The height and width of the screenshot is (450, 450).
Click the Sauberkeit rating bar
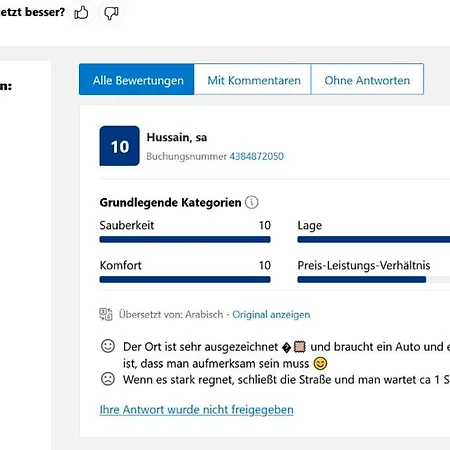185,239
